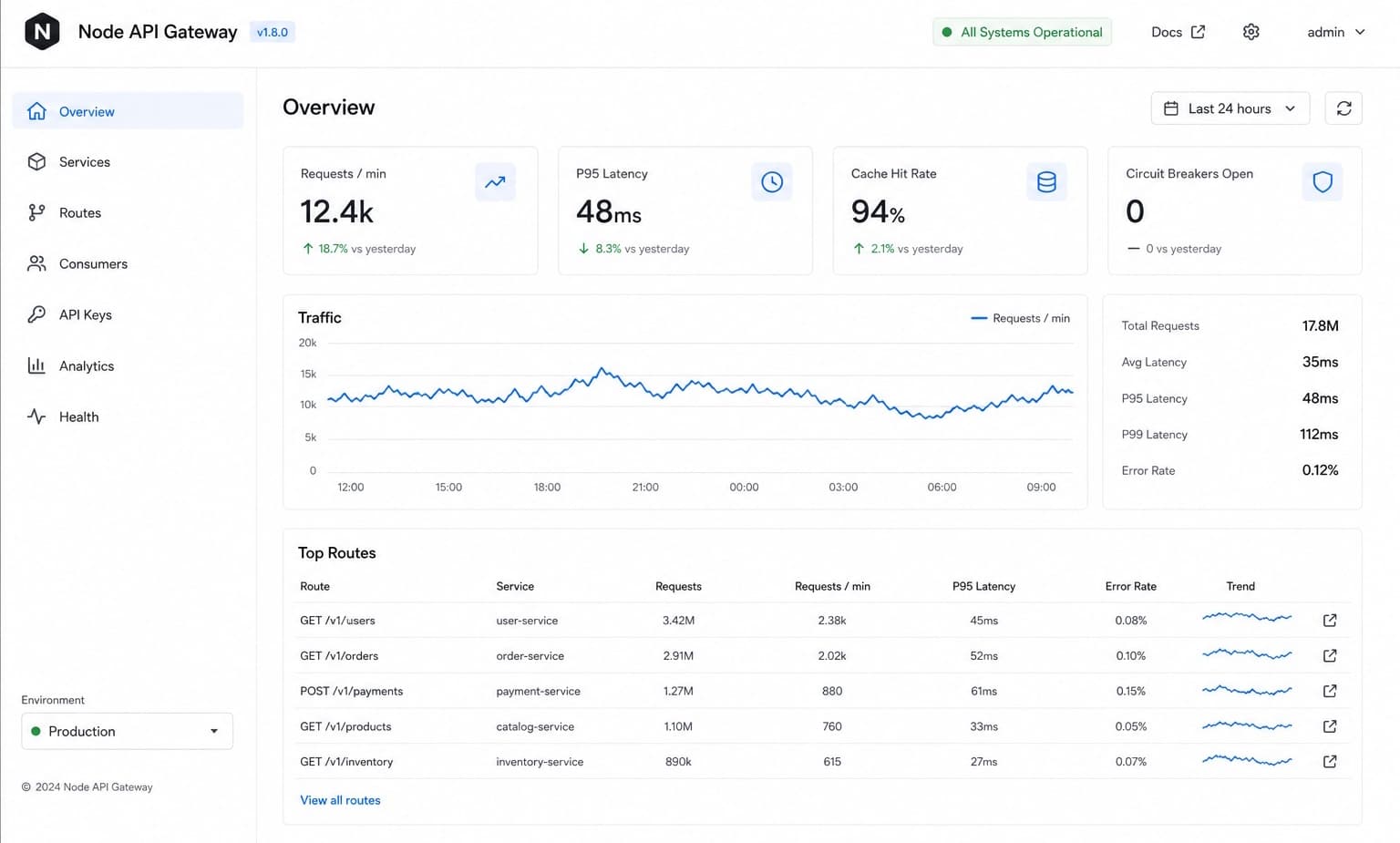
Task: Toggle Requests / min legend in Traffic chart
Action: [x=1021, y=318]
